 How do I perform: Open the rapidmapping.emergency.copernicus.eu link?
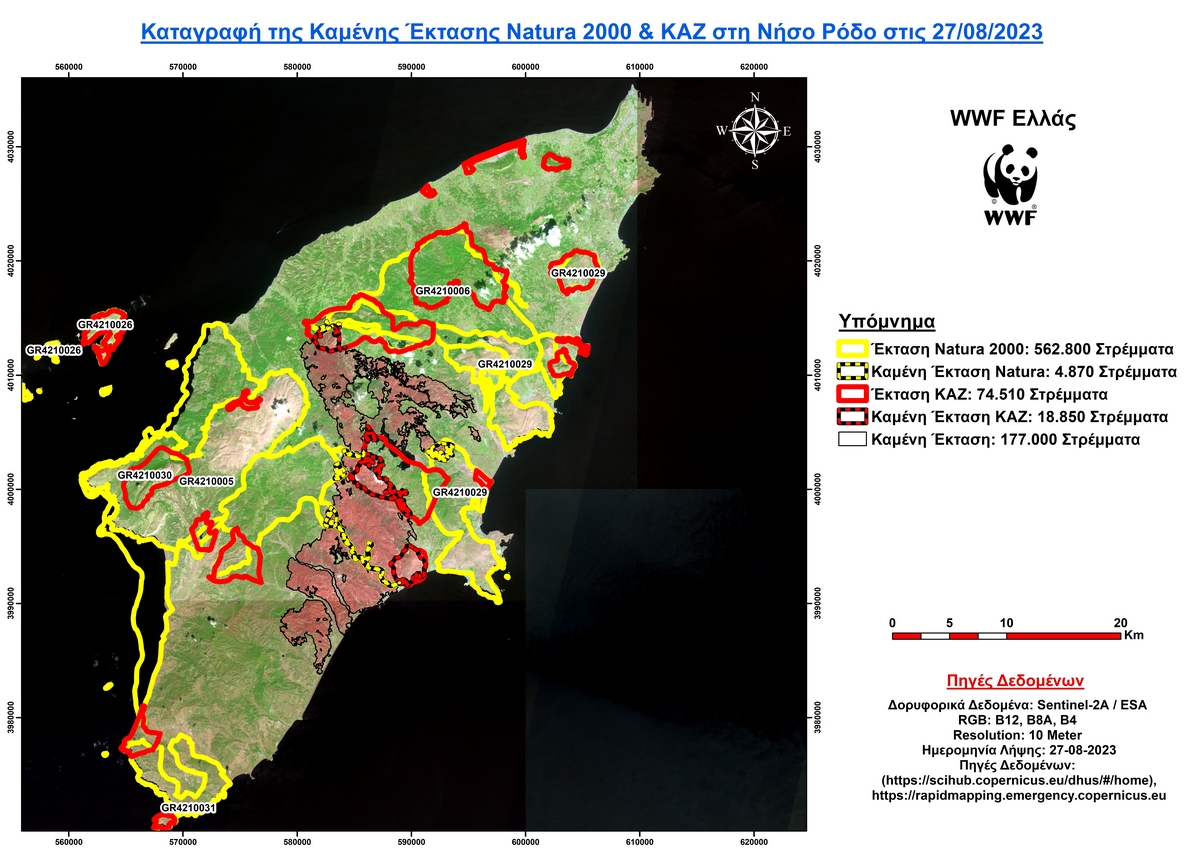click(1019, 796)
